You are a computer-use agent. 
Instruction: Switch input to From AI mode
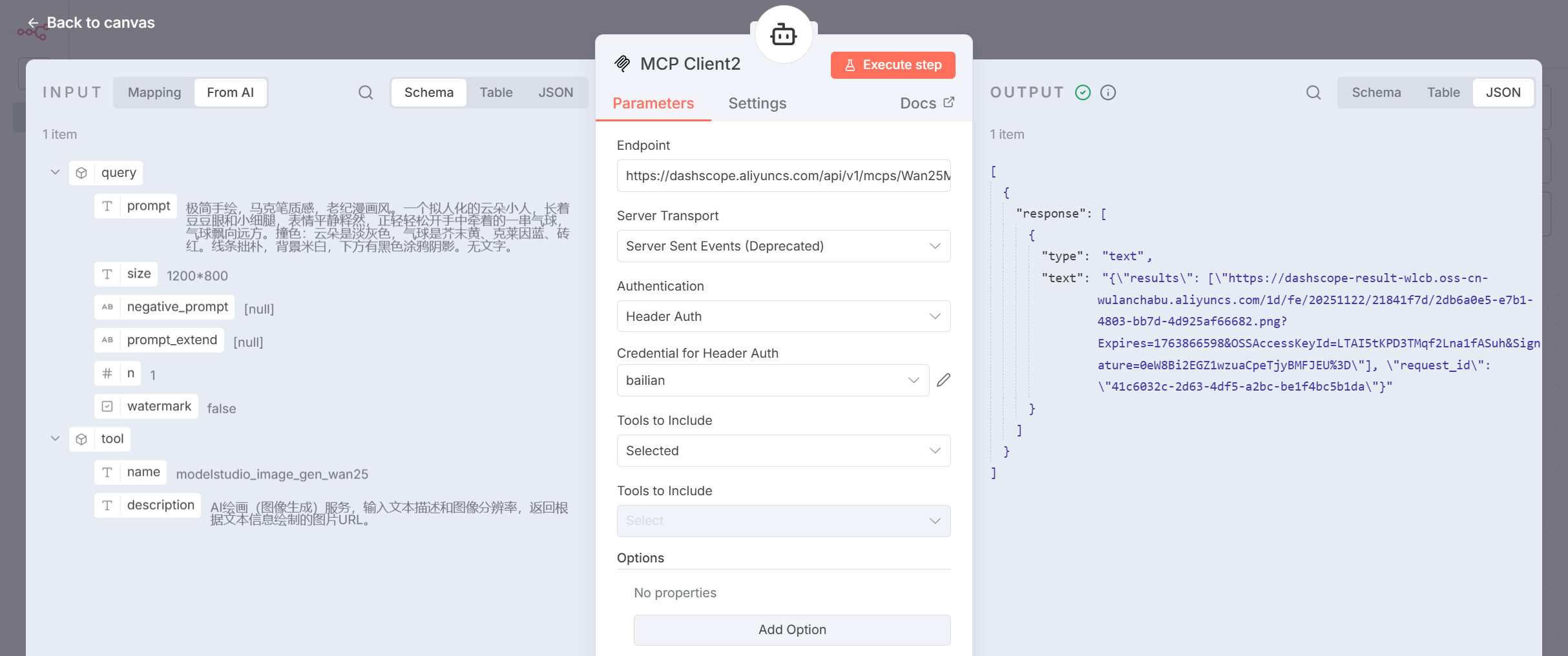[230, 92]
